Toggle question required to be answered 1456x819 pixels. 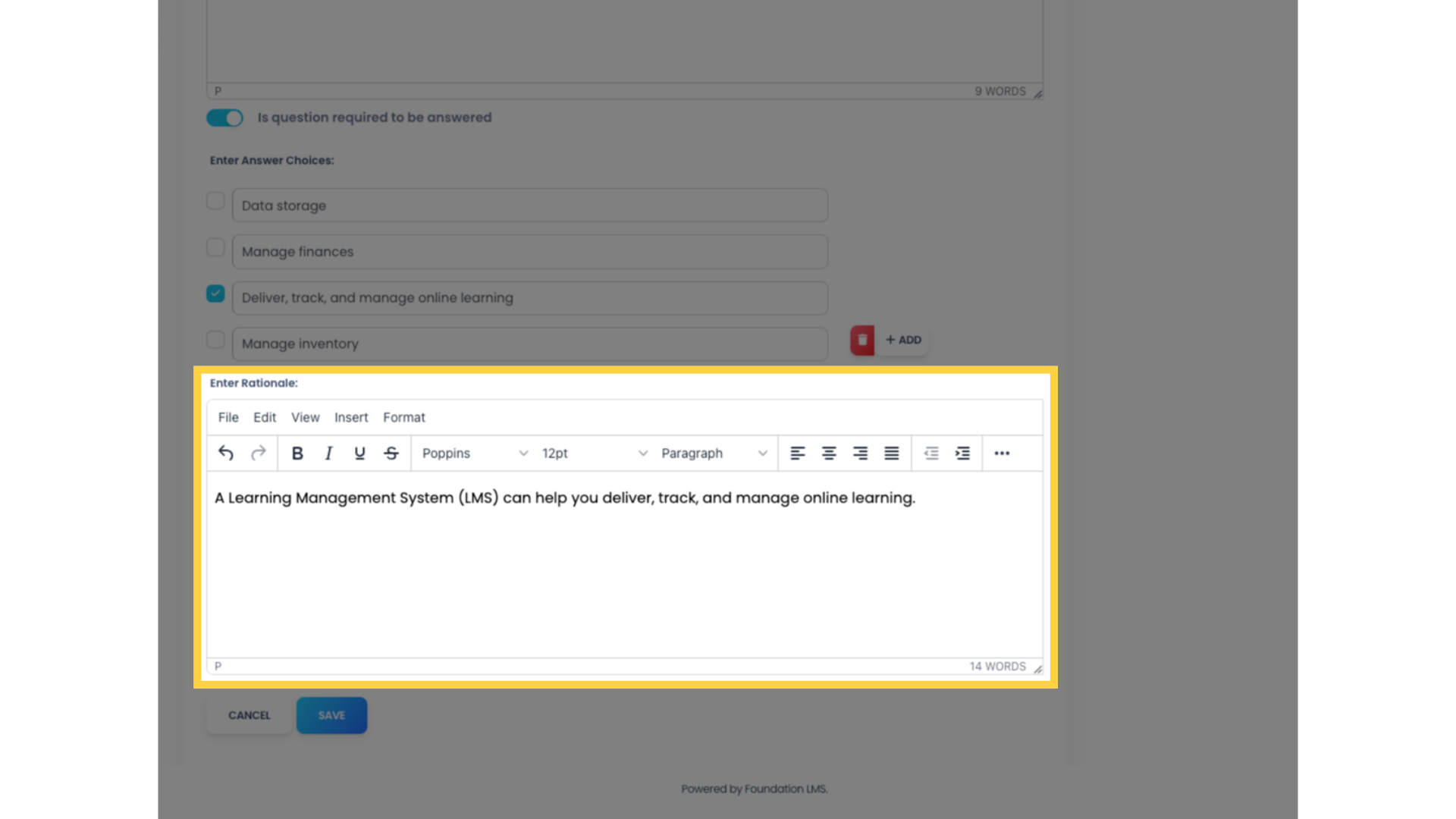tap(224, 118)
